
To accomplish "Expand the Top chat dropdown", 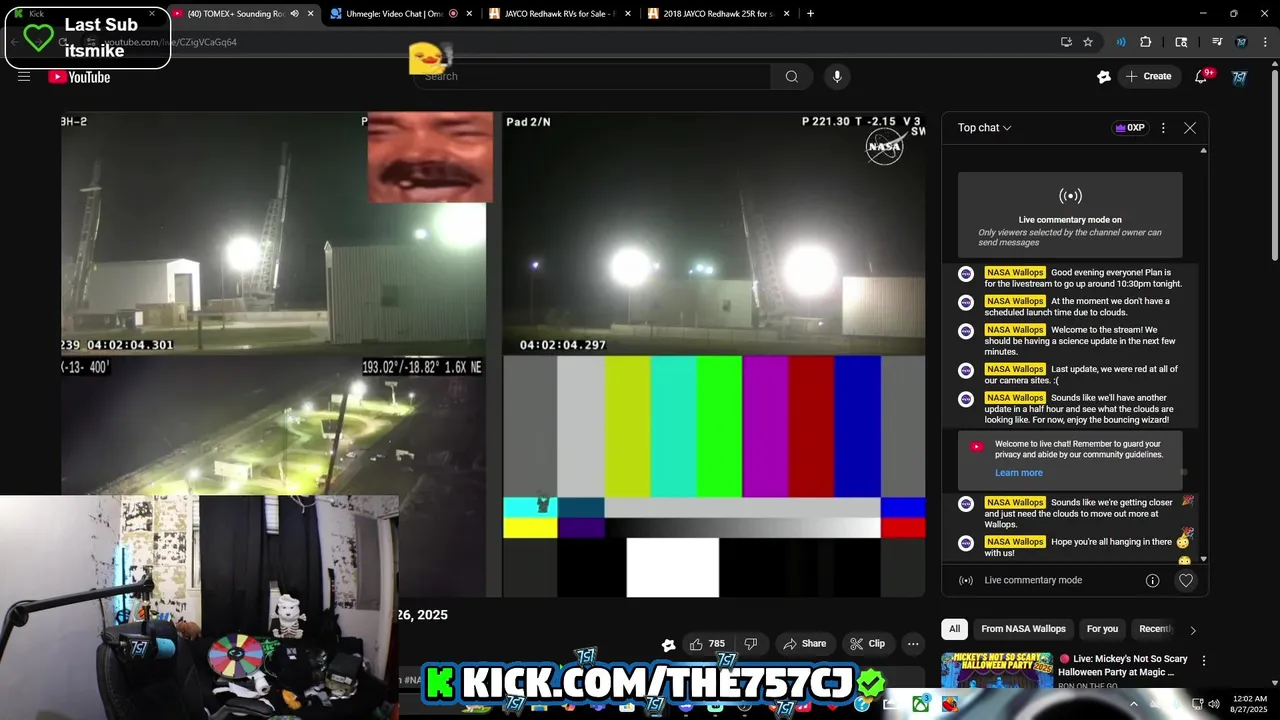I will (x=985, y=128).
